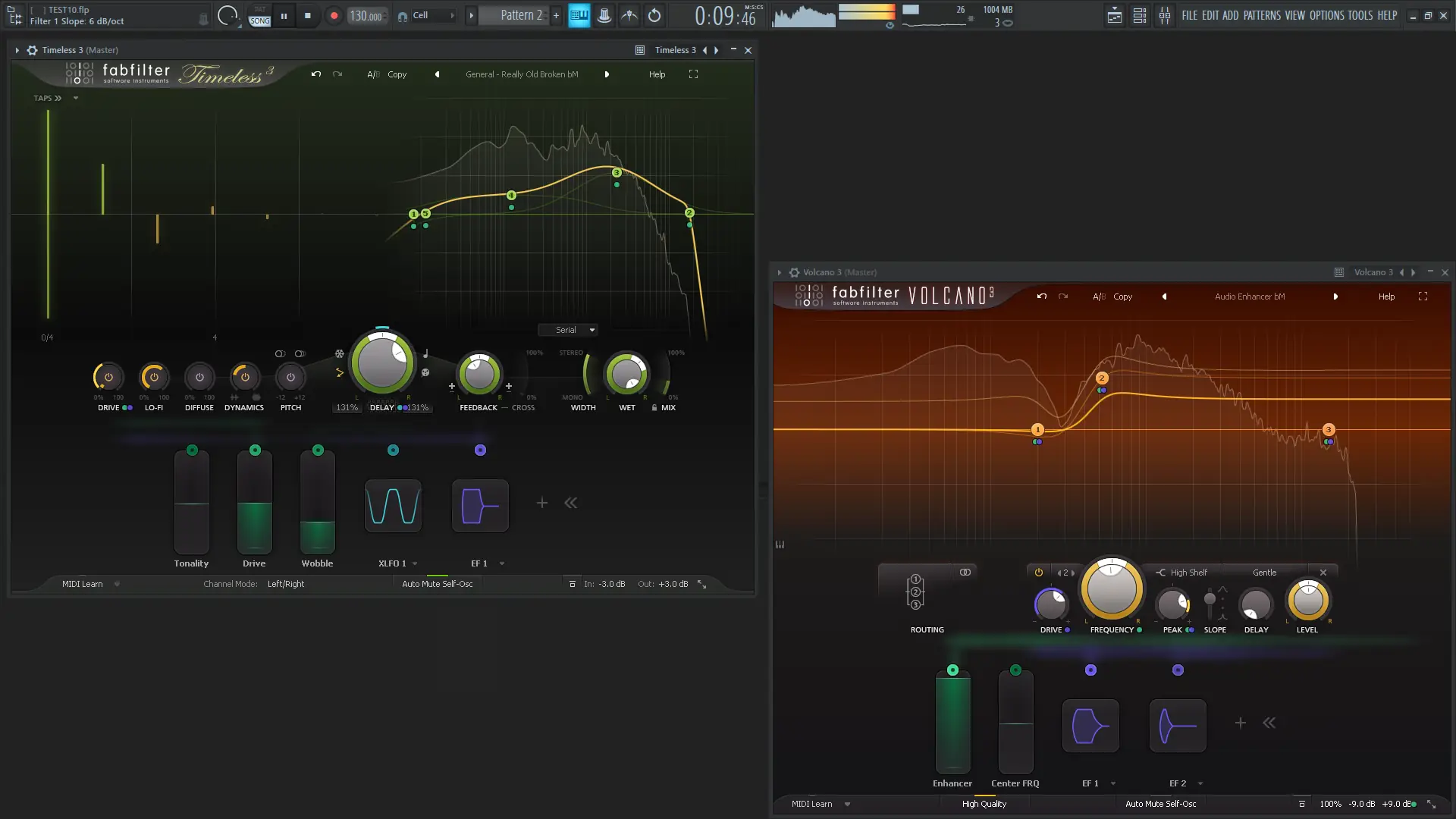1456x819 pixels.
Task: Click the record button in transport bar
Action: pos(334,15)
